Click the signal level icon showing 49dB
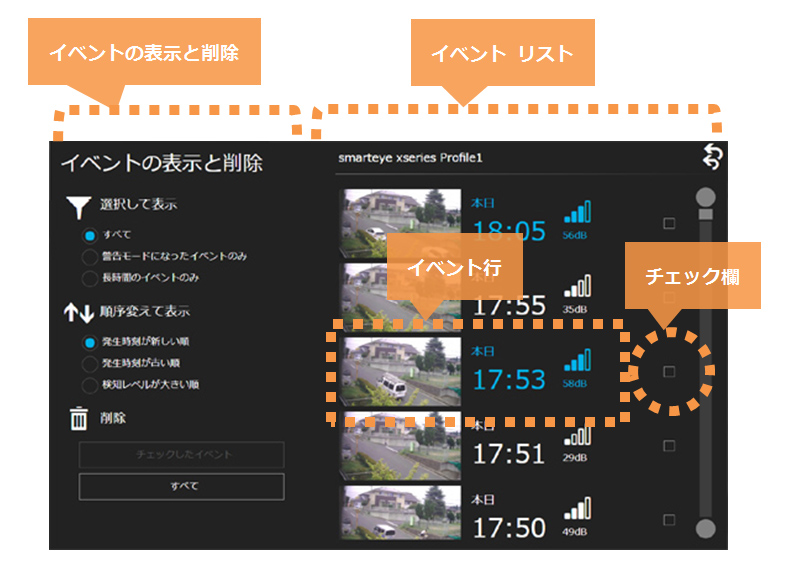The width and height of the screenshot is (800, 569). pyautogui.click(x=577, y=510)
